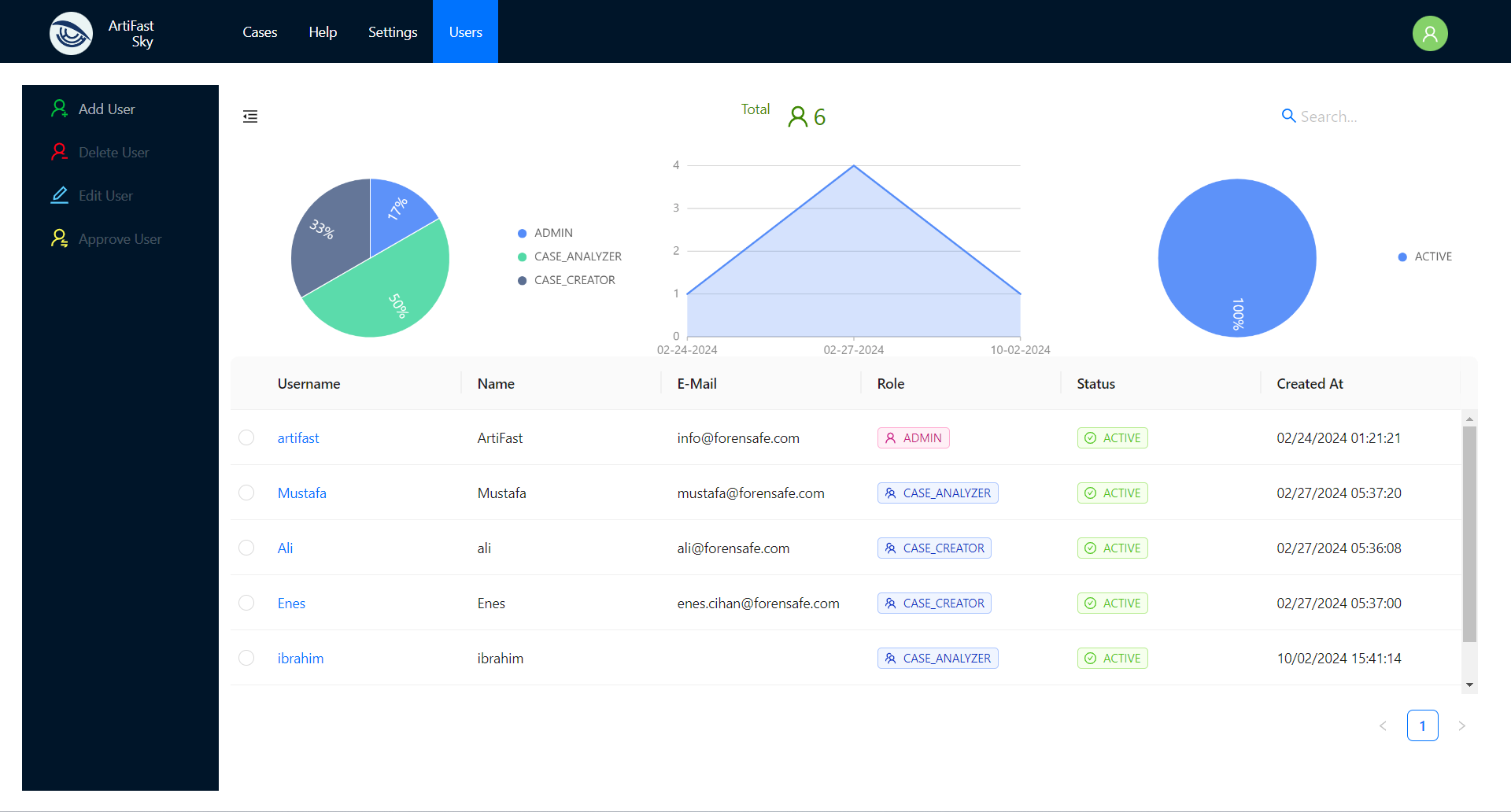Select the radio button for ibrahim row
Screen dimensions: 1511x812
(x=246, y=658)
